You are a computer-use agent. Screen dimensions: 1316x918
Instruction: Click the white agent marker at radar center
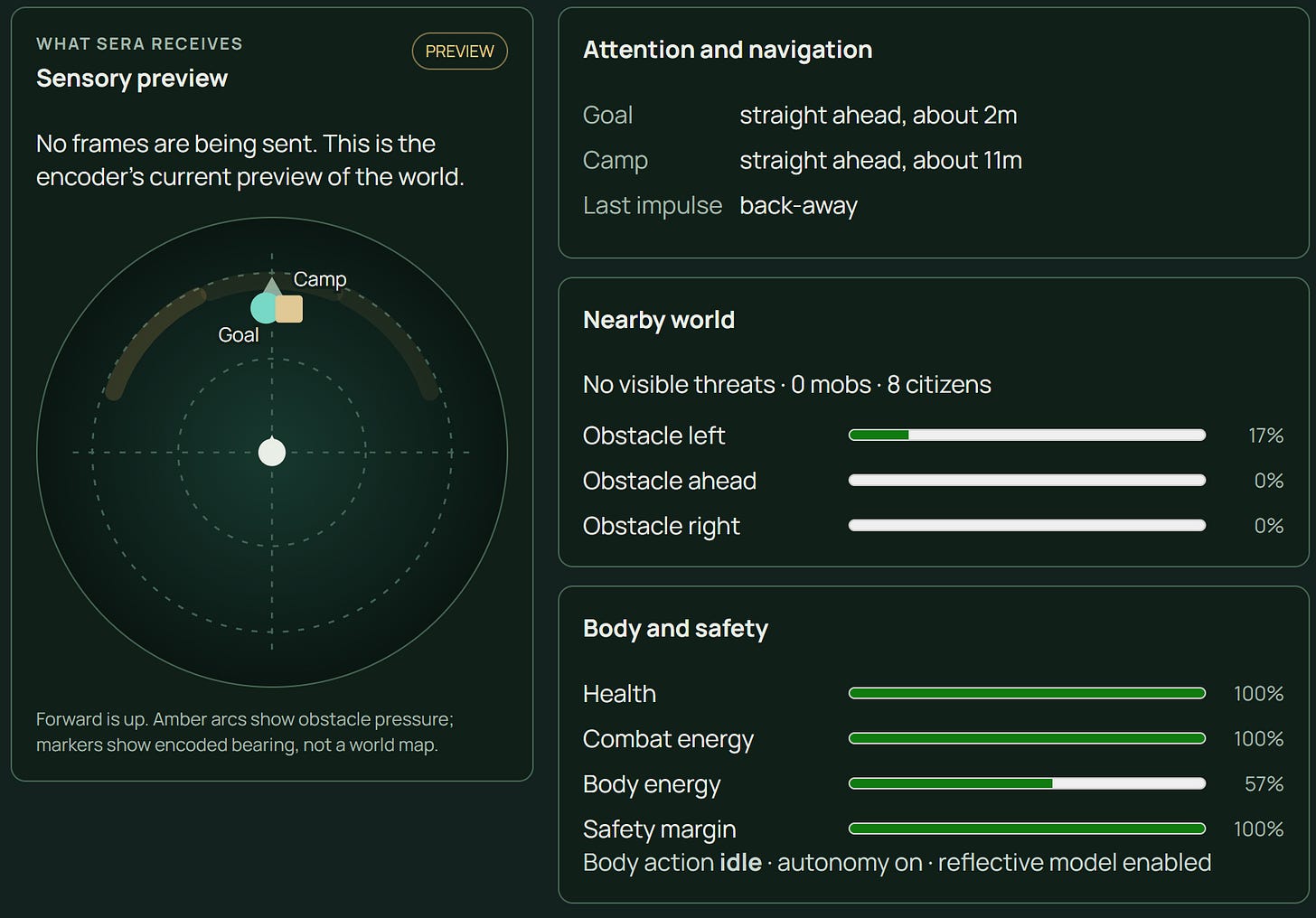tap(272, 451)
